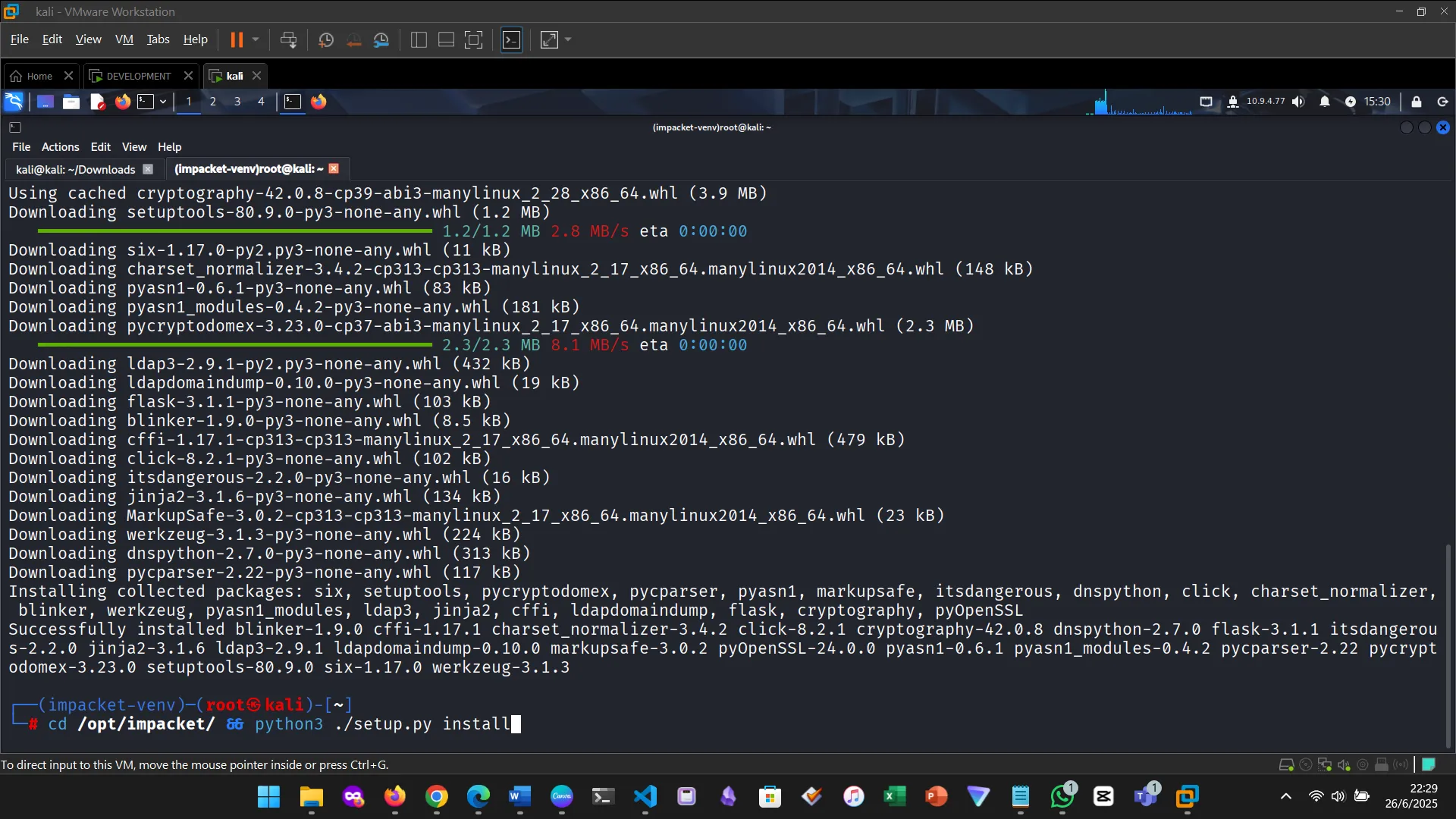Send Ctrl+Alt+Del to the VM
The width and height of the screenshot is (1456, 819).
(289, 39)
